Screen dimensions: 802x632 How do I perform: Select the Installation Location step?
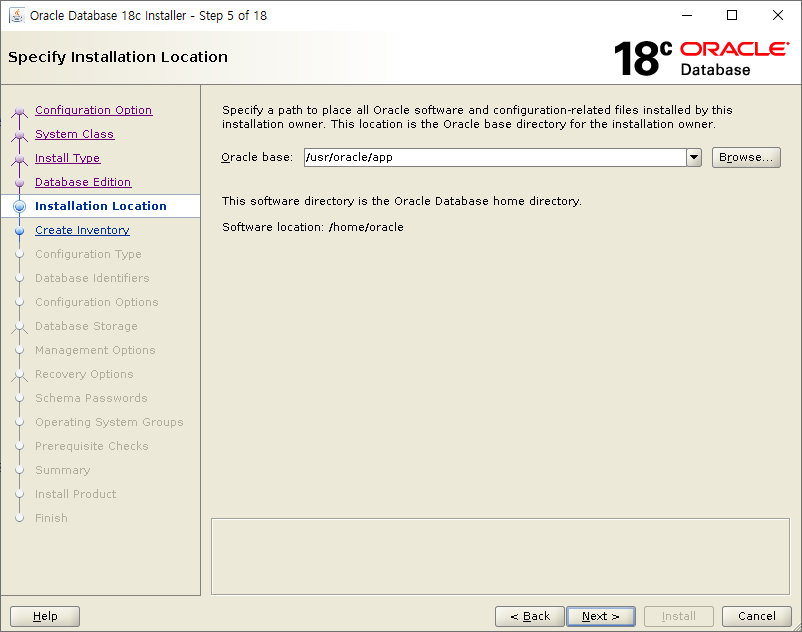[101, 206]
